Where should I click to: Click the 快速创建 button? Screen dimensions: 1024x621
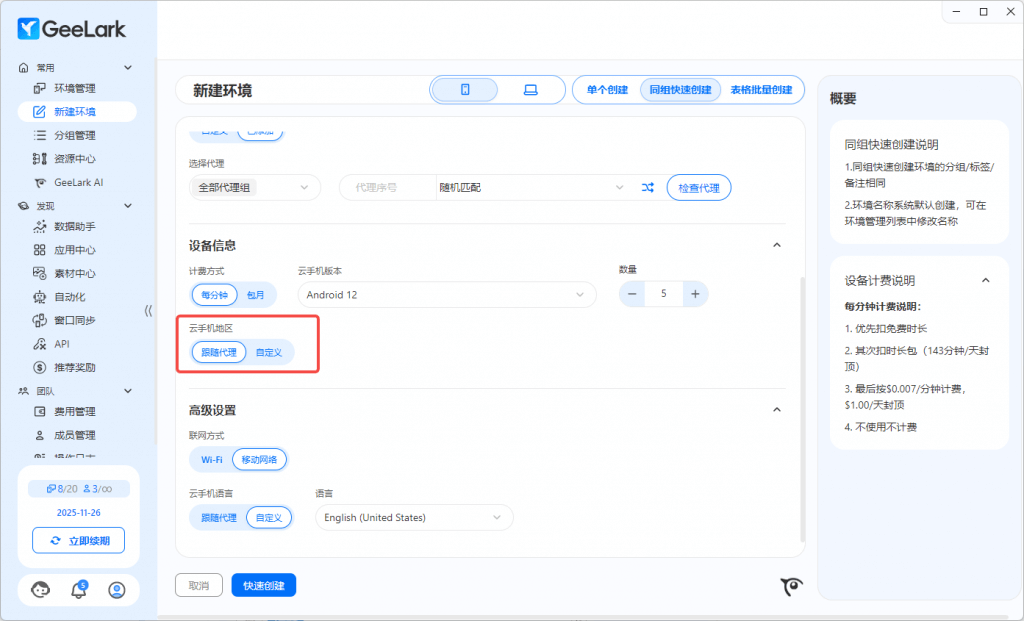click(x=263, y=585)
